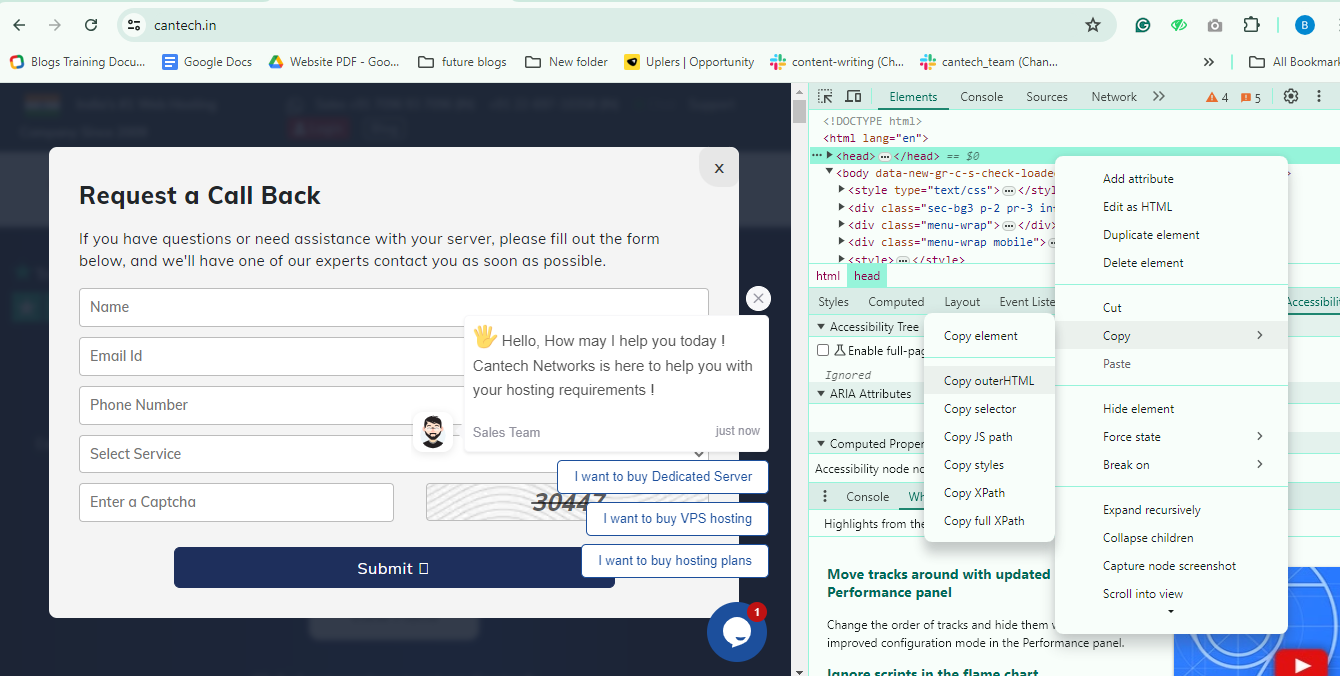This screenshot has height=676, width=1340.
Task: View site information icon in address bar
Action: pos(134,25)
